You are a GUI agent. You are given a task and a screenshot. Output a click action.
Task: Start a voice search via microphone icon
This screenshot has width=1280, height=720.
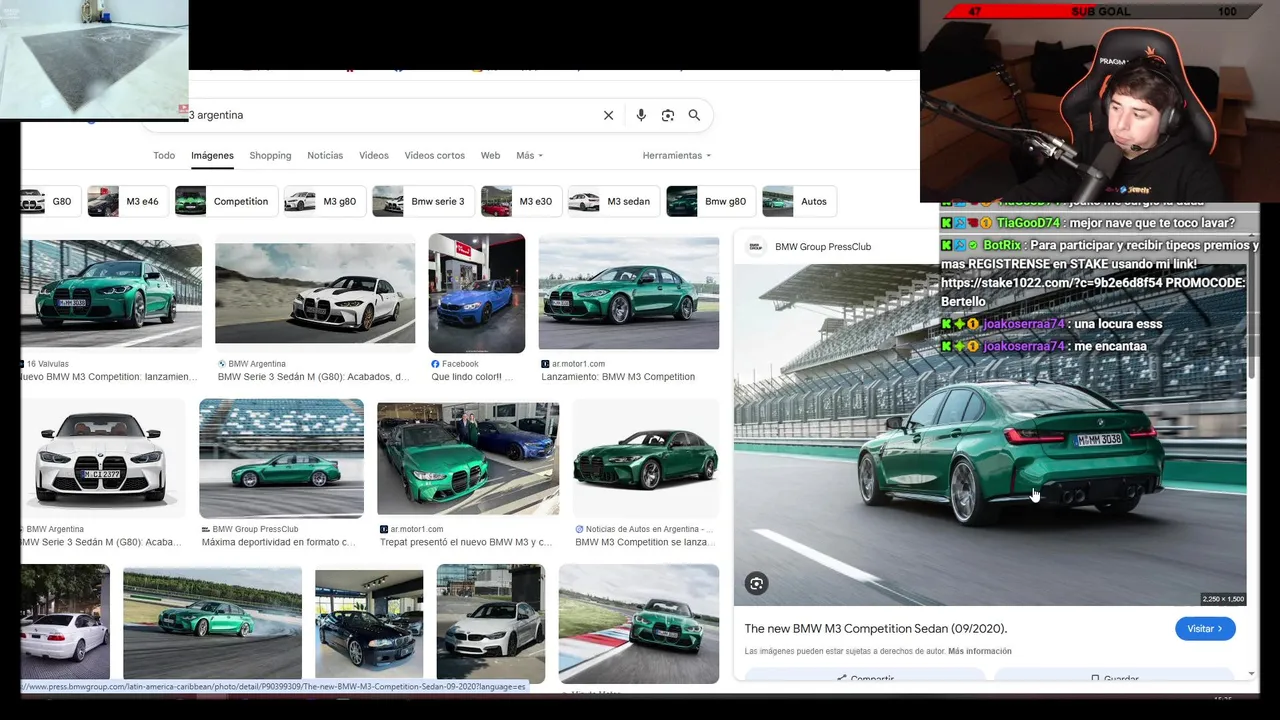[641, 115]
